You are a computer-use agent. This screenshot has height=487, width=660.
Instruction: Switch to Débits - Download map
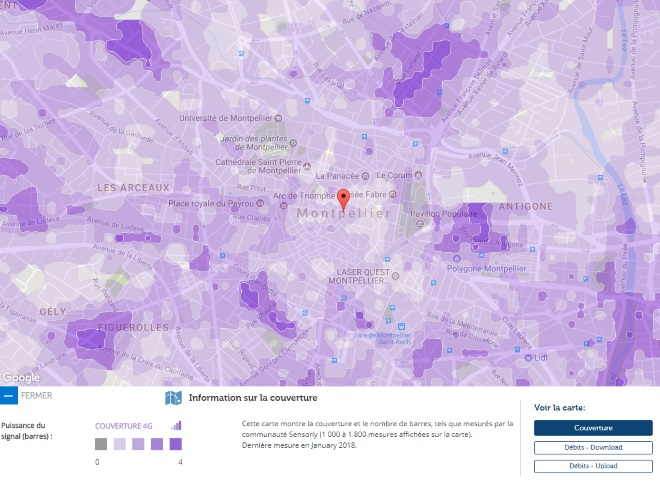pyautogui.click(x=593, y=447)
